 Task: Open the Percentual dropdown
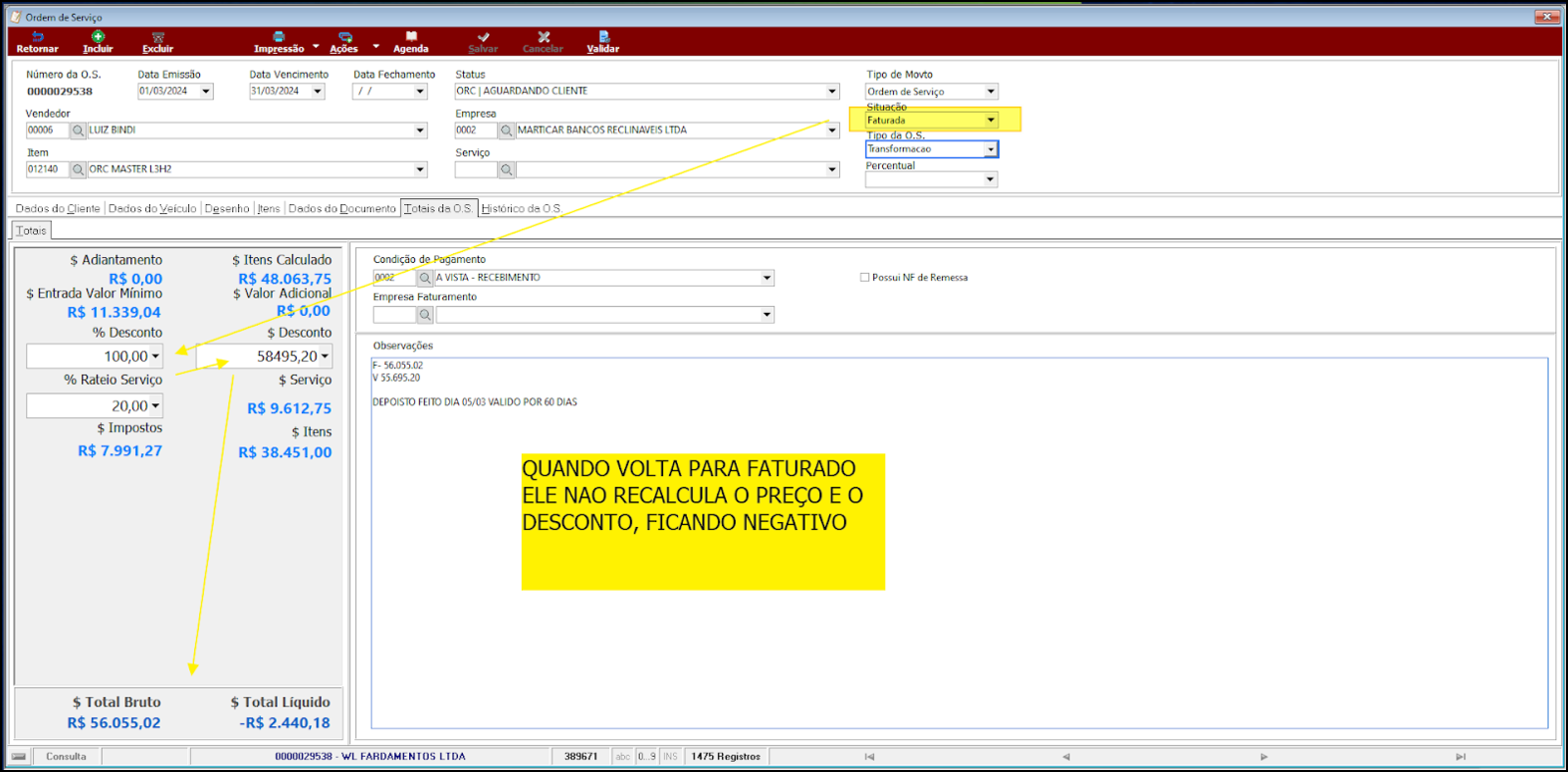[990, 179]
